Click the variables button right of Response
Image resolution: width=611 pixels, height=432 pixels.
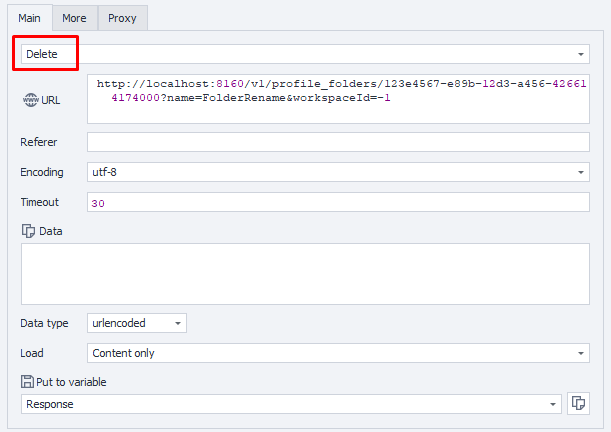[578, 403]
